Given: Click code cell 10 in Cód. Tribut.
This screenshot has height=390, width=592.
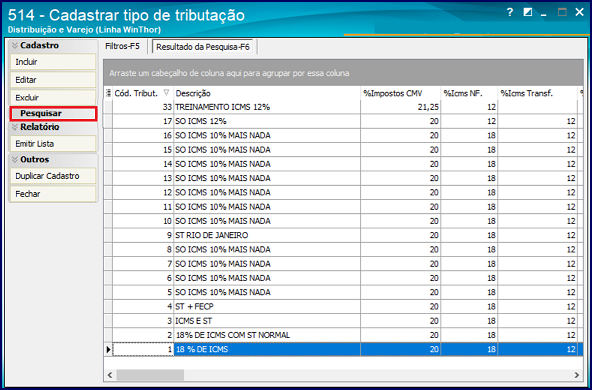Looking at the screenshot, I should click(143, 221).
